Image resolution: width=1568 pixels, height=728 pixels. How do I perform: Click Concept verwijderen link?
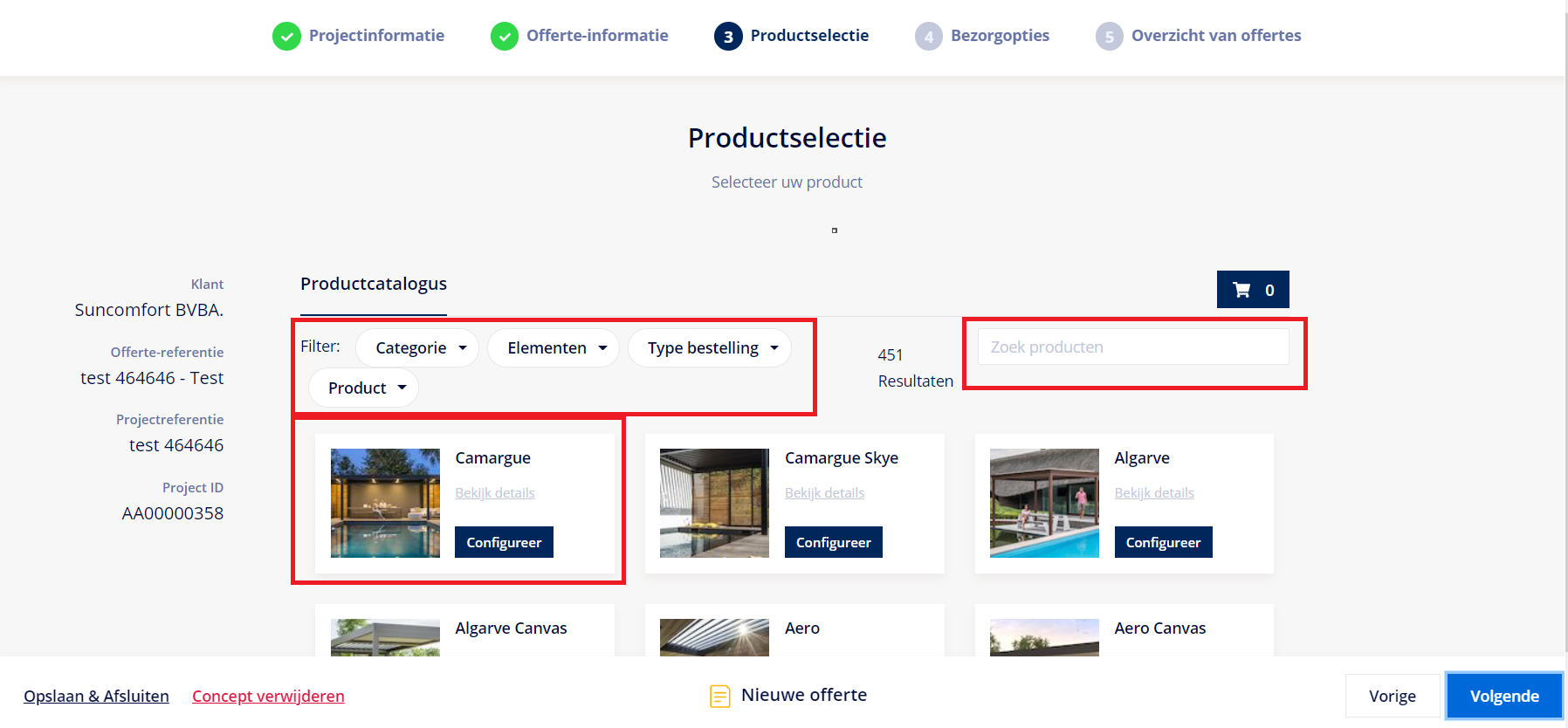[x=268, y=696]
